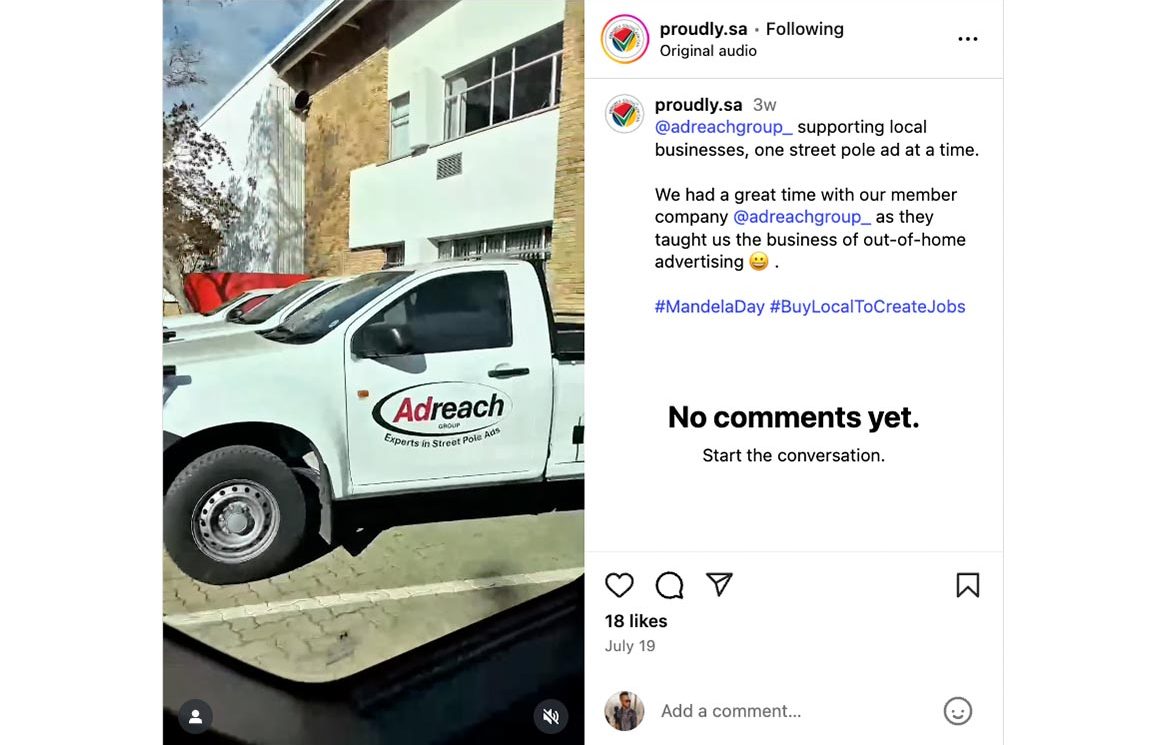Click the proudly.sa username in header

703,29
